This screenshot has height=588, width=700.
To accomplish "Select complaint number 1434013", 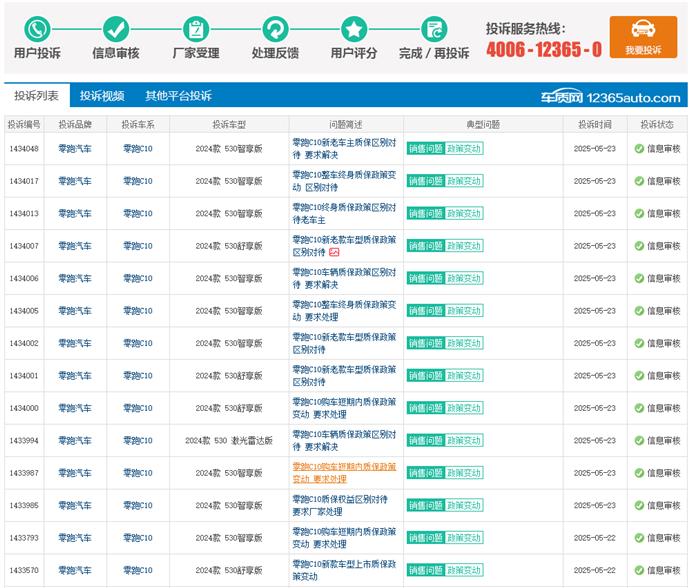I will point(24,213).
